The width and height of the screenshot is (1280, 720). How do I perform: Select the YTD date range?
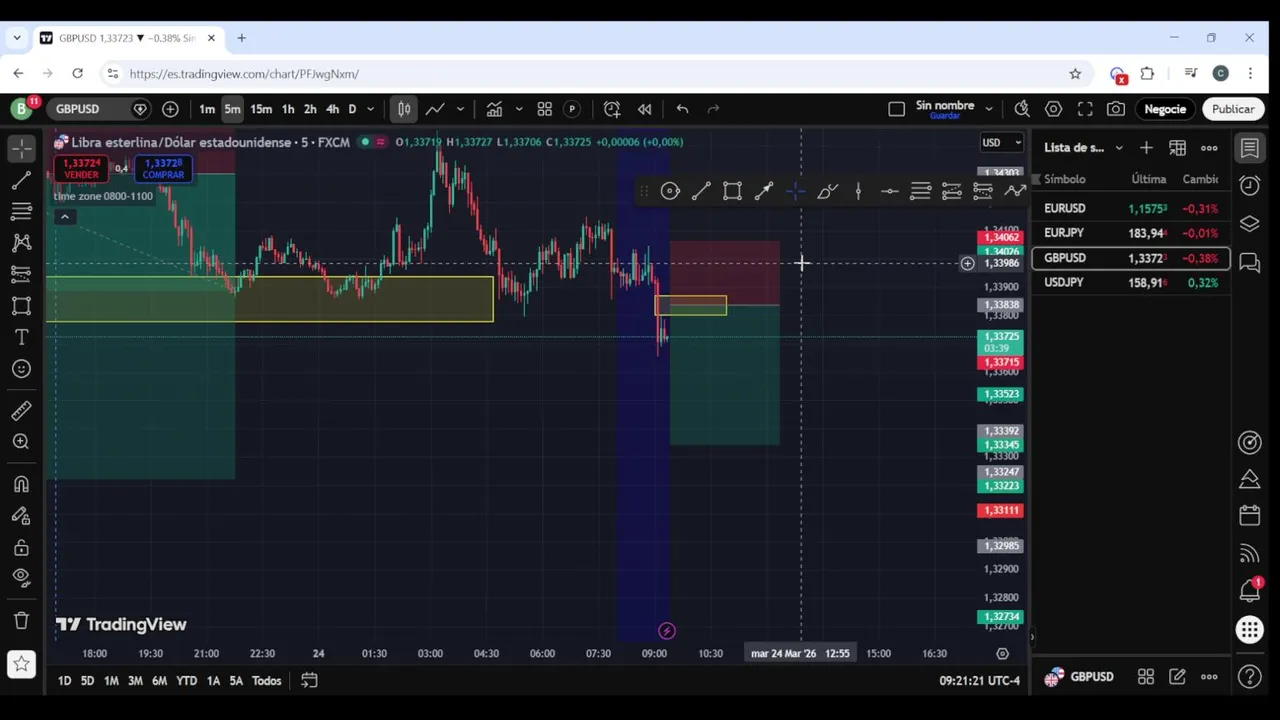pos(186,681)
